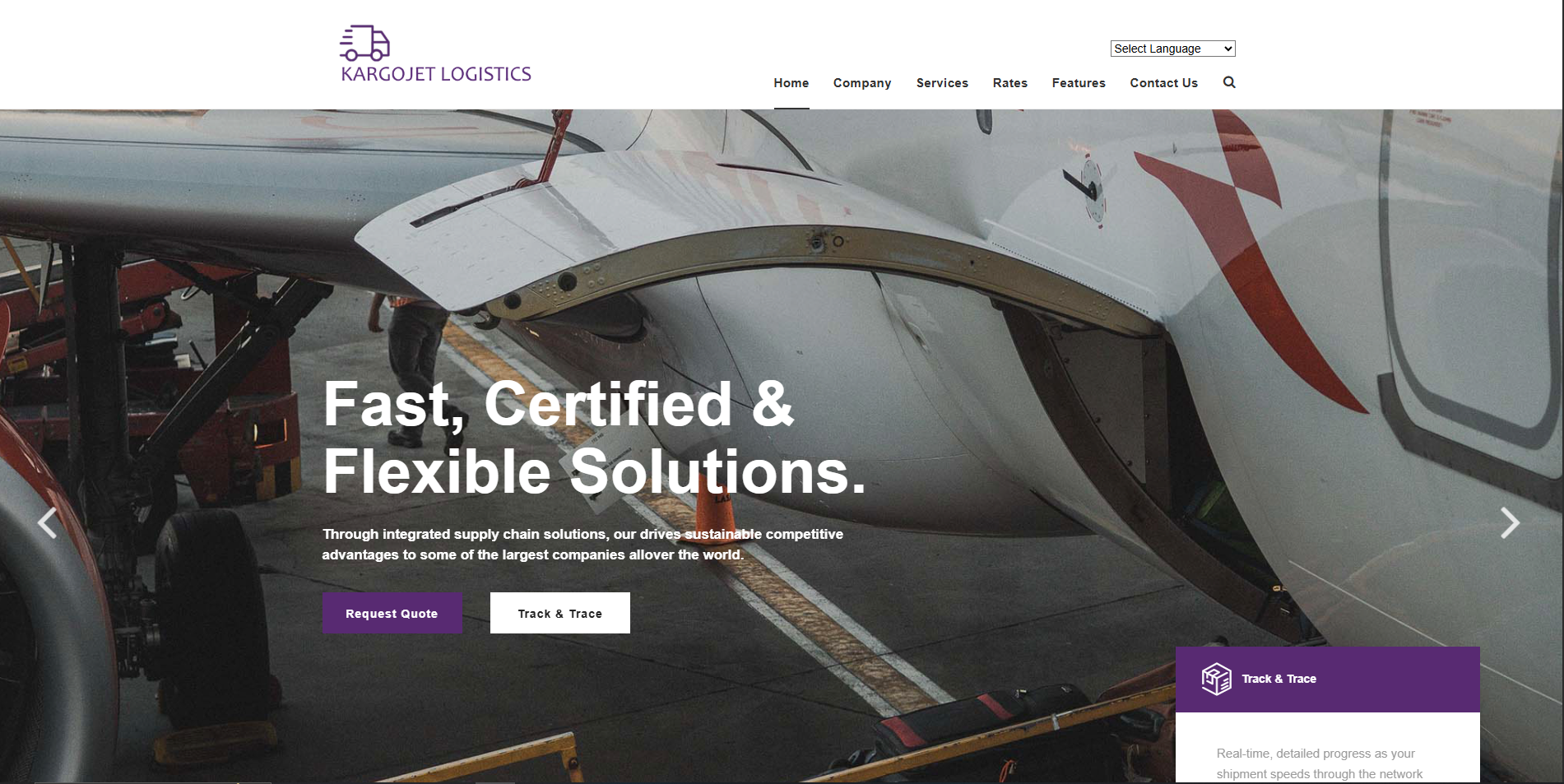Click the purple Request Quote button

392,613
